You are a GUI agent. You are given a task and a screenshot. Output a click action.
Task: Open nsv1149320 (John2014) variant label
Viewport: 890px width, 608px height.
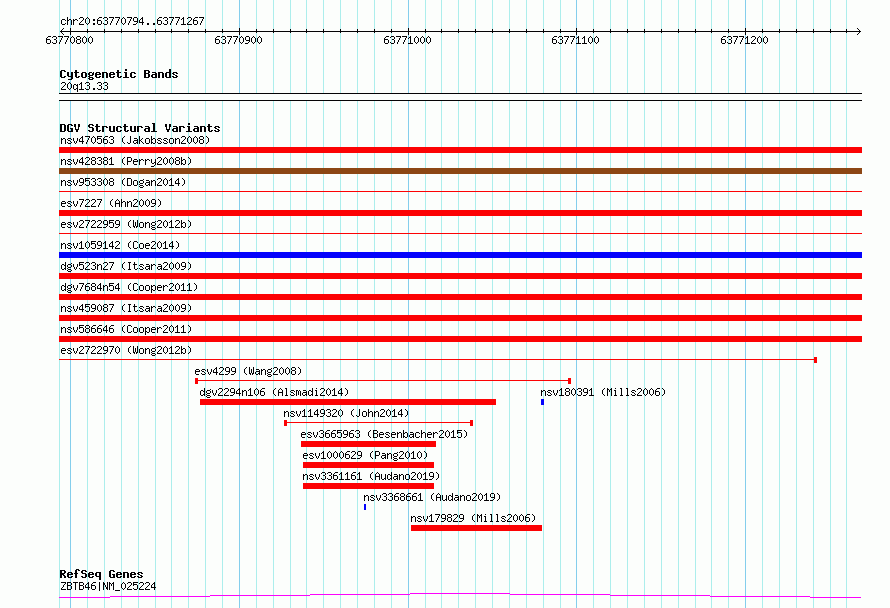[x=346, y=413]
